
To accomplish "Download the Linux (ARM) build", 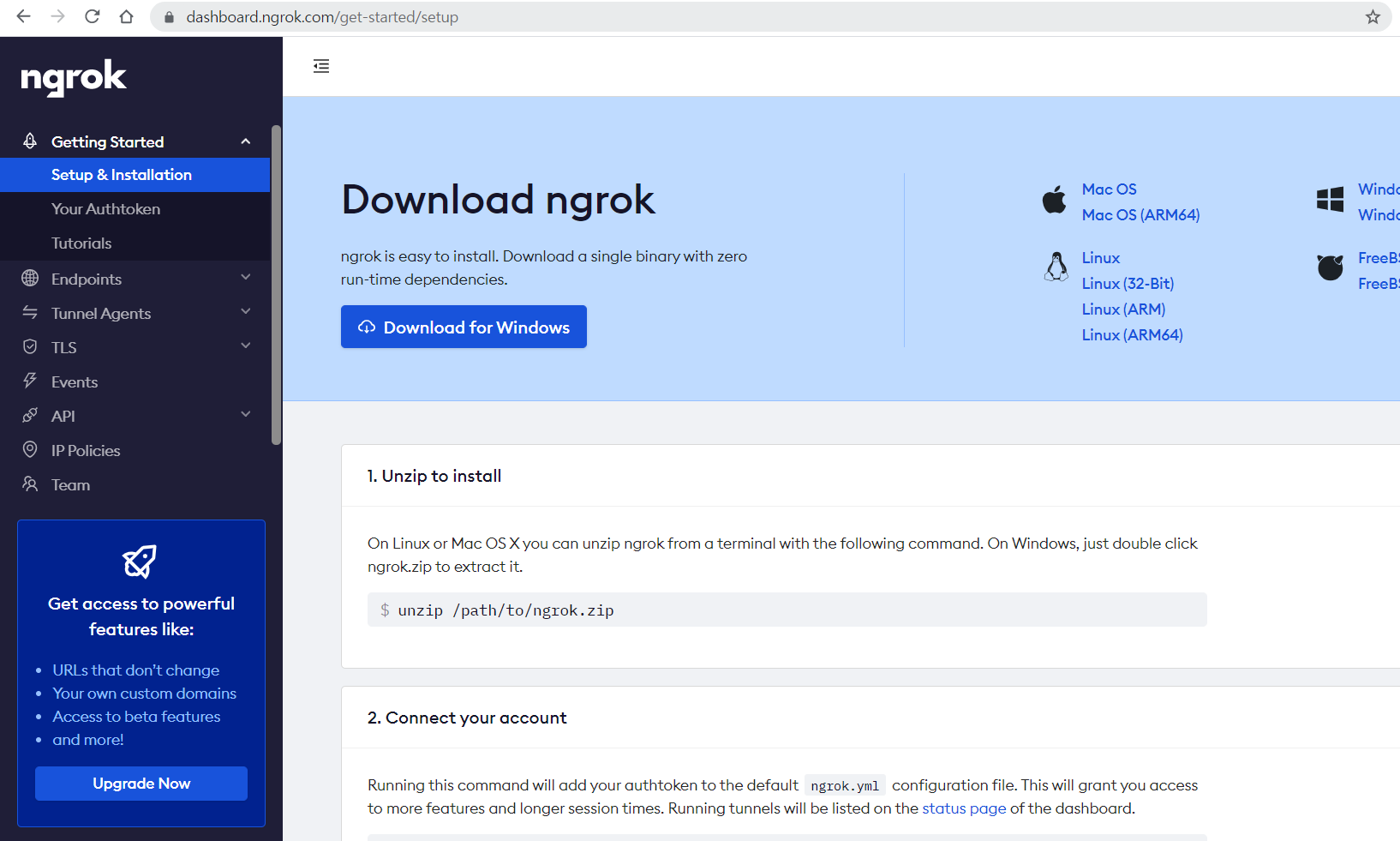I will (x=1123, y=309).
